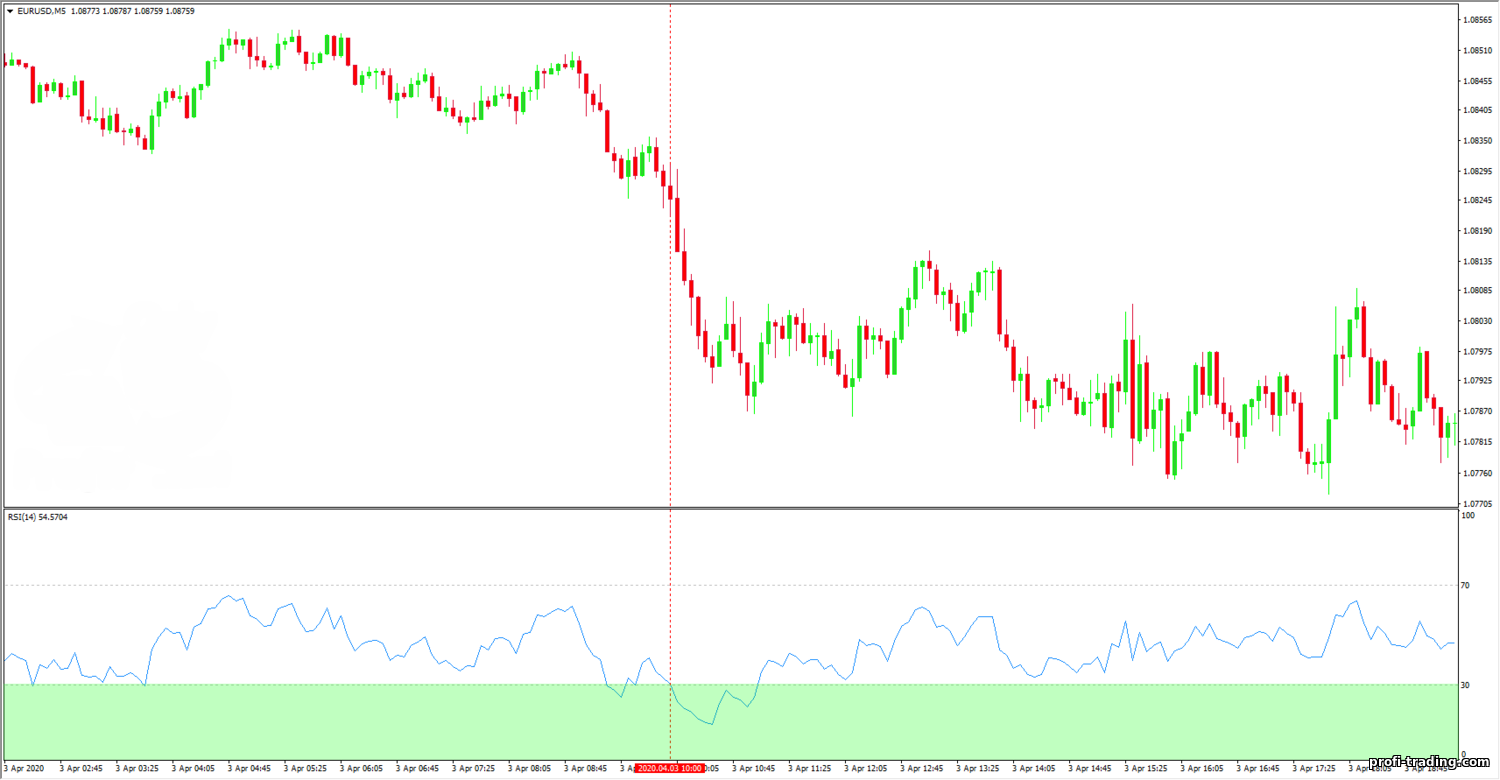Click the 3 Apr 08:45 time label
The height and width of the screenshot is (780, 1500).
(x=586, y=769)
